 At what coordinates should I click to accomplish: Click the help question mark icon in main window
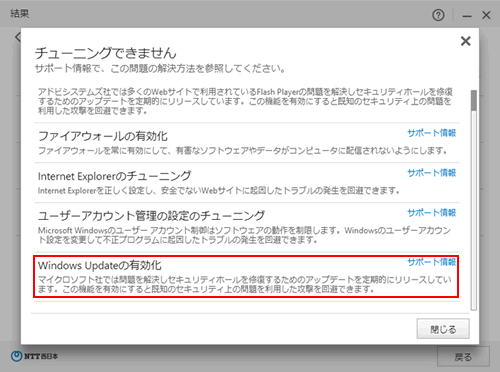[x=438, y=15]
